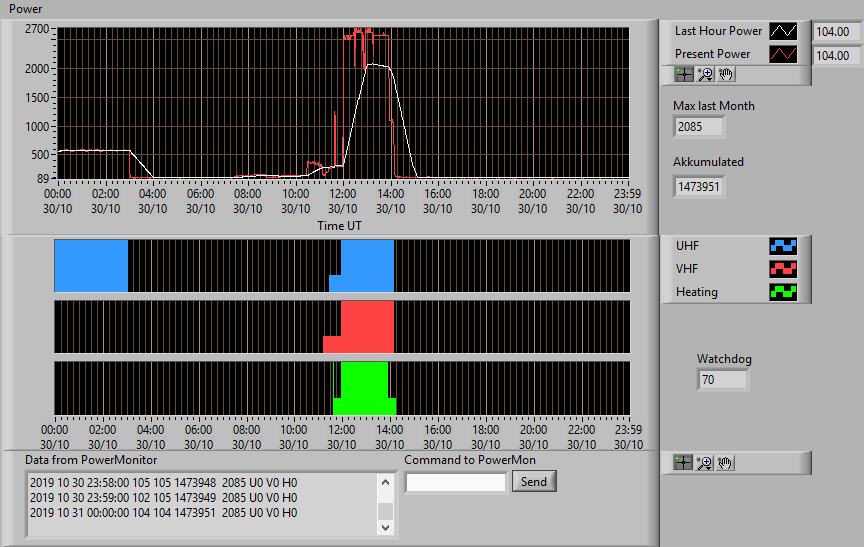Screen dimensions: 864x547
Task: Pick the hand pan tool in lower palette
Action: (x=725, y=463)
